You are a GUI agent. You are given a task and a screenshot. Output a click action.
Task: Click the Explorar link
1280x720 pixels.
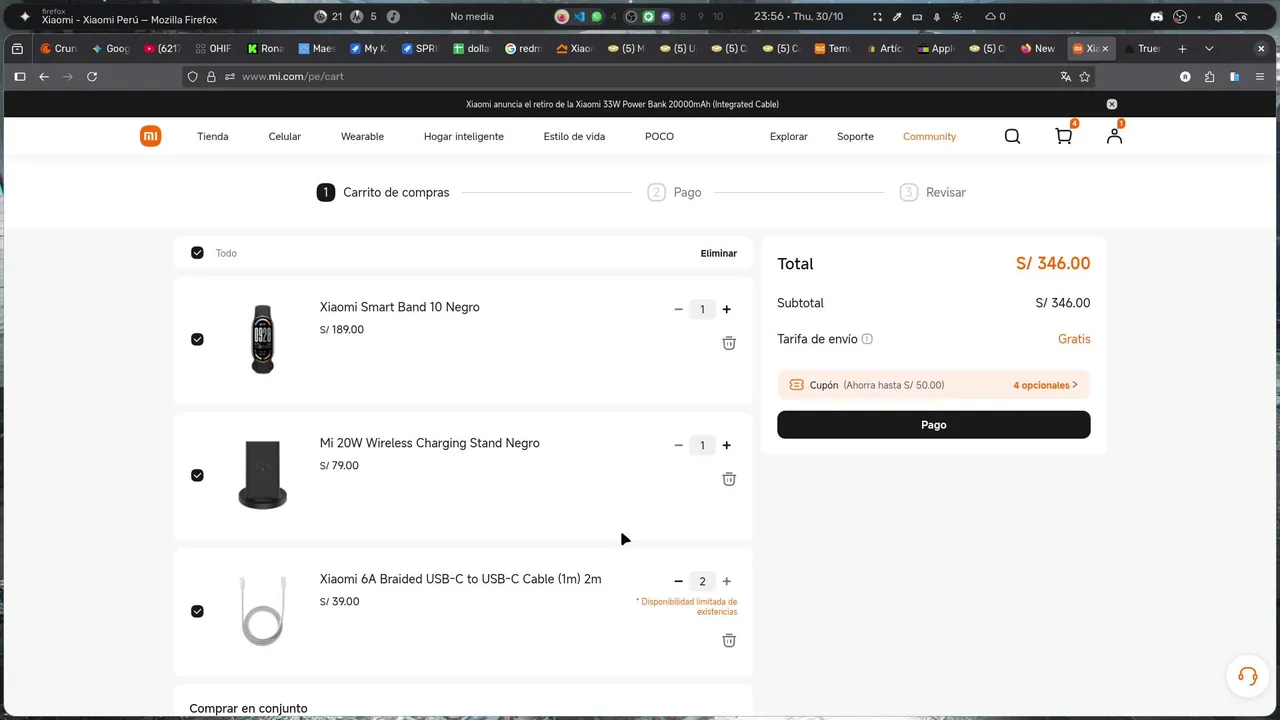(x=789, y=136)
